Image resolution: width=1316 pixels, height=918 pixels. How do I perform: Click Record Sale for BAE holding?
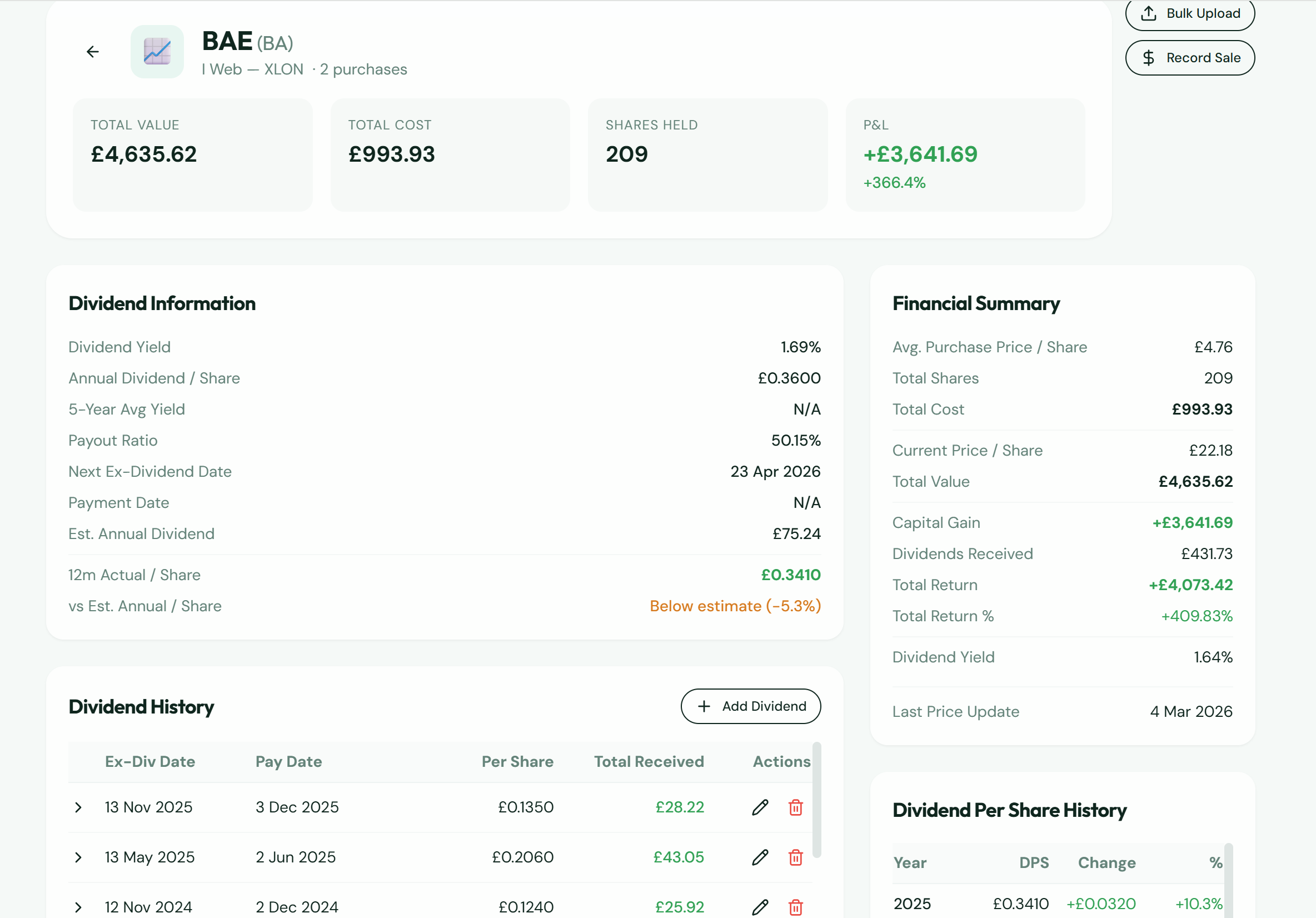[1190, 57]
